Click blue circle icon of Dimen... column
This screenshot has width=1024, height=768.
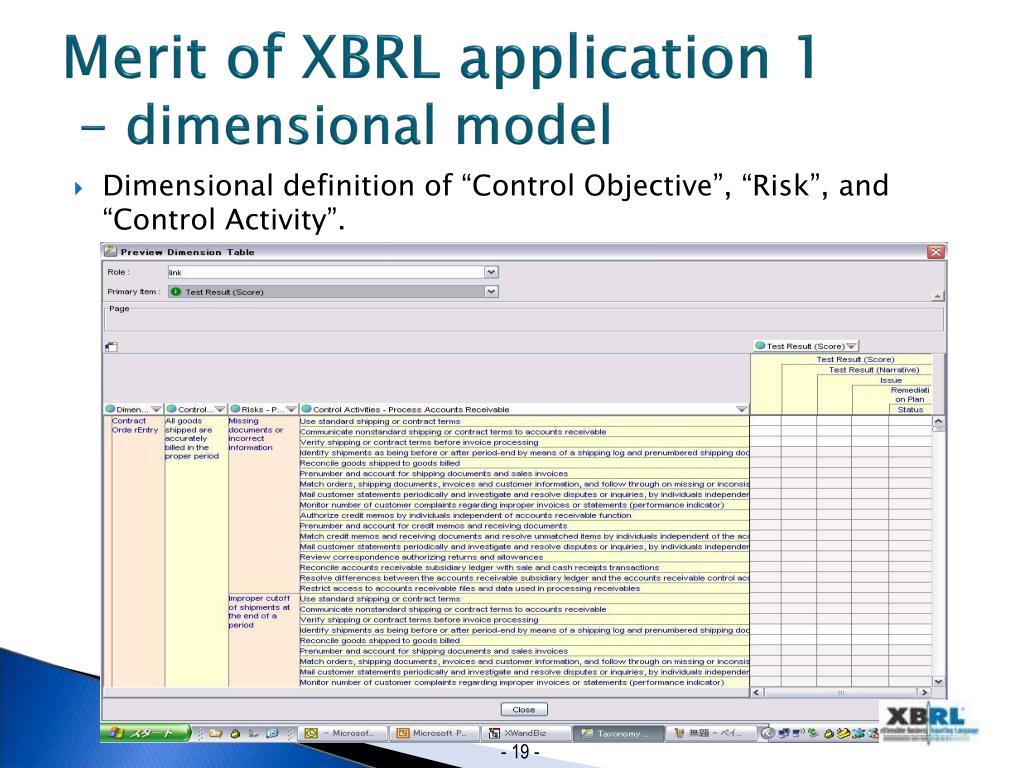tap(110, 409)
